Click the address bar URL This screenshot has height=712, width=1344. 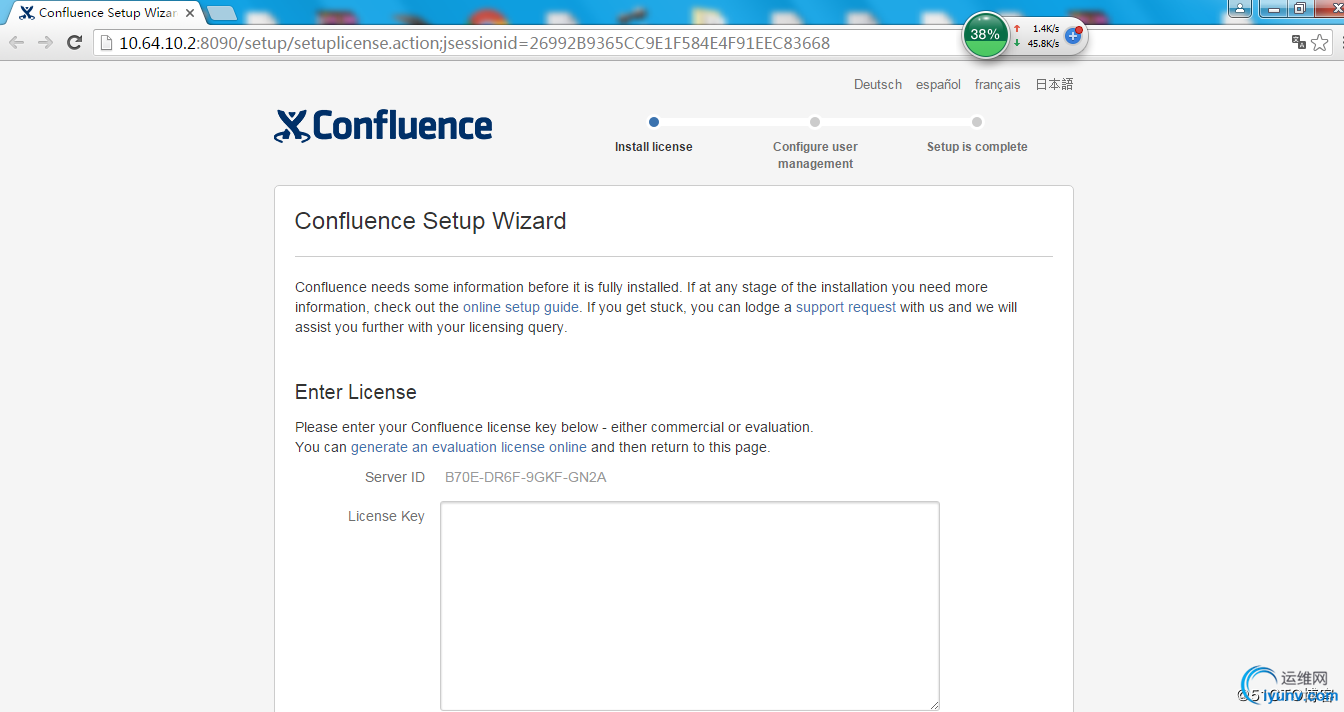pyautogui.click(x=474, y=43)
